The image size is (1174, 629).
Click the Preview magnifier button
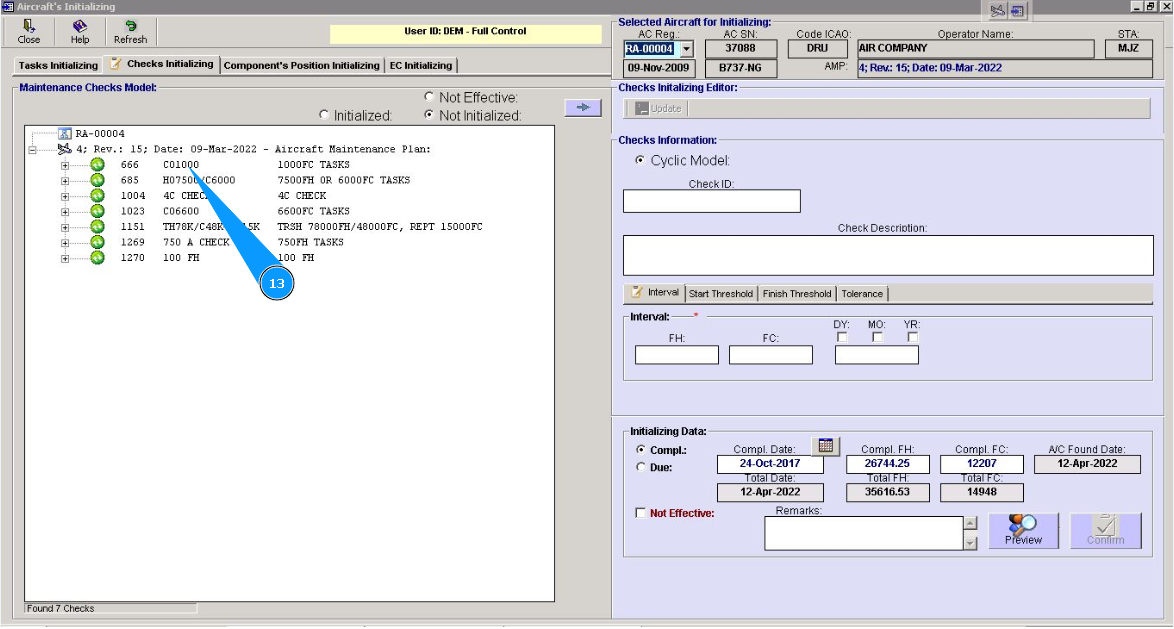pyautogui.click(x=1023, y=530)
